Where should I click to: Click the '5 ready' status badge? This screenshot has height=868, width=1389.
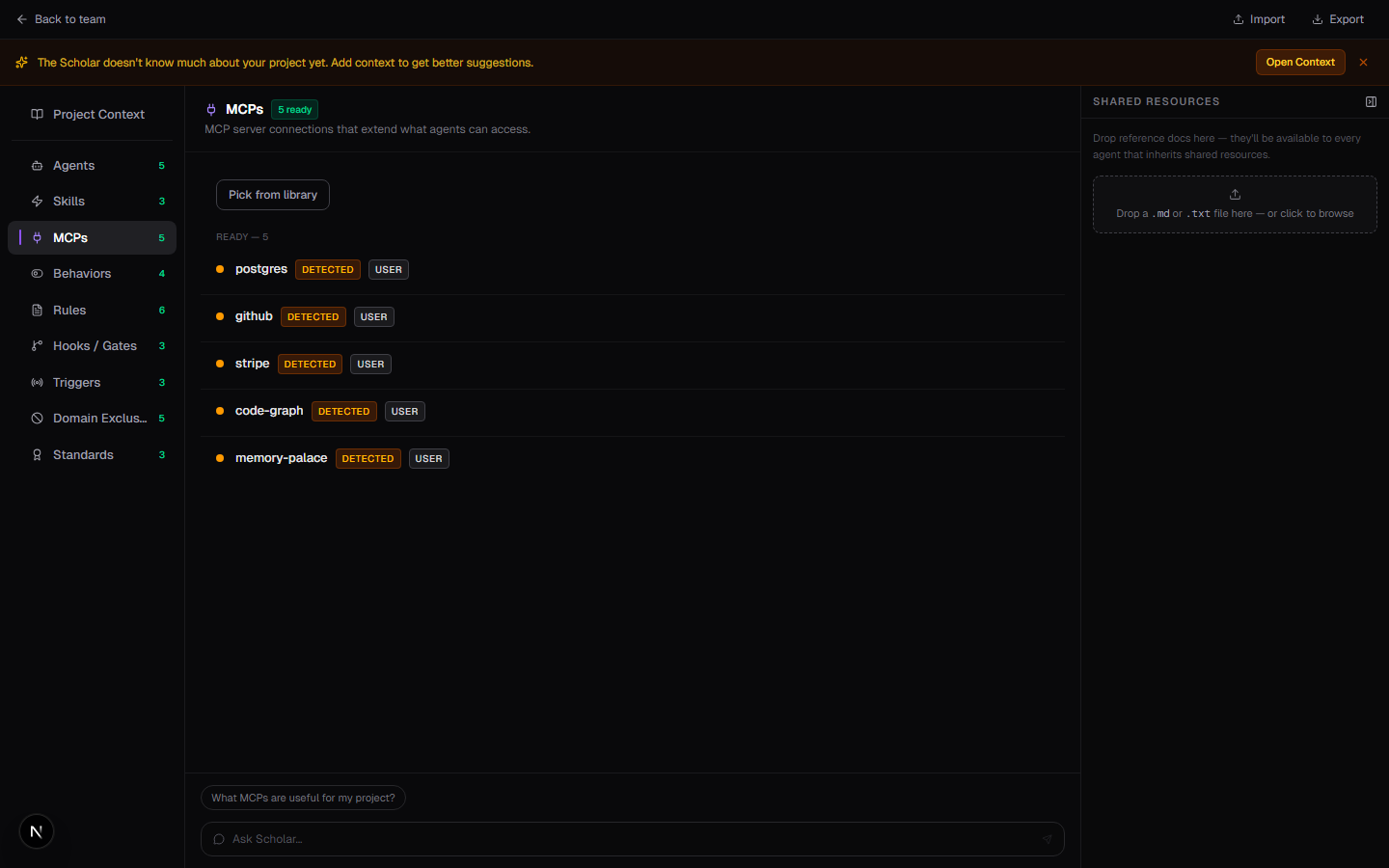tap(295, 110)
